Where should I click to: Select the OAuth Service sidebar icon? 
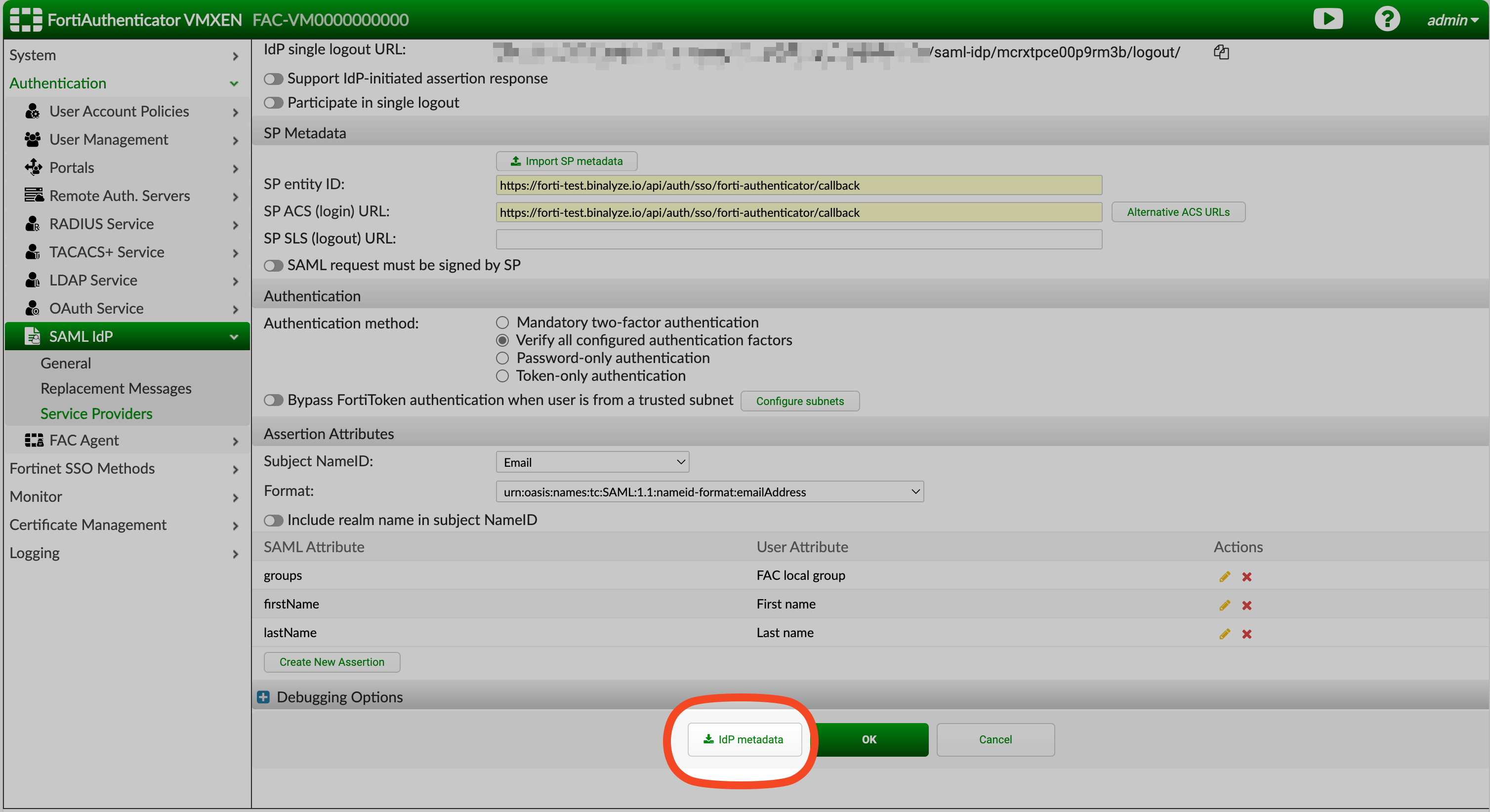click(33, 308)
